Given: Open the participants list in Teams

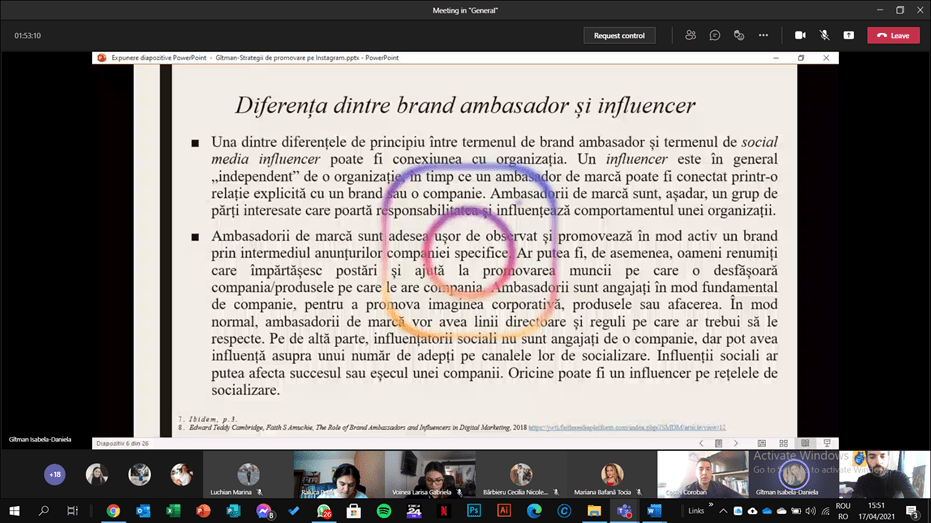Looking at the screenshot, I should [690, 35].
